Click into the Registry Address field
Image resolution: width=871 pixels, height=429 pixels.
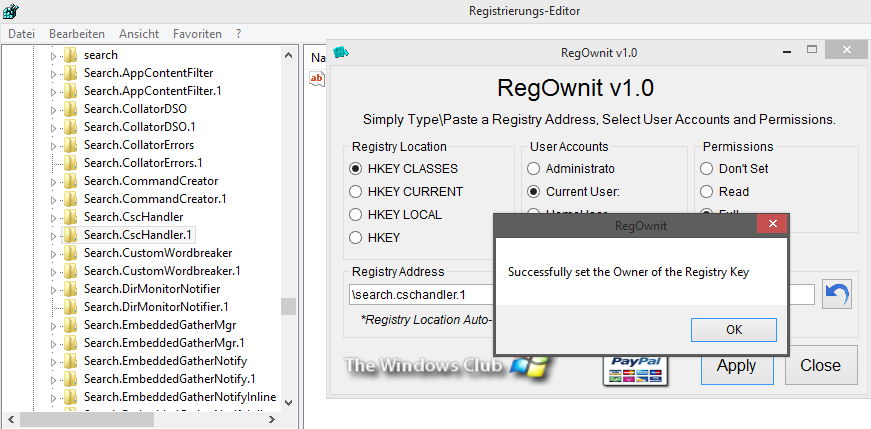pos(582,295)
